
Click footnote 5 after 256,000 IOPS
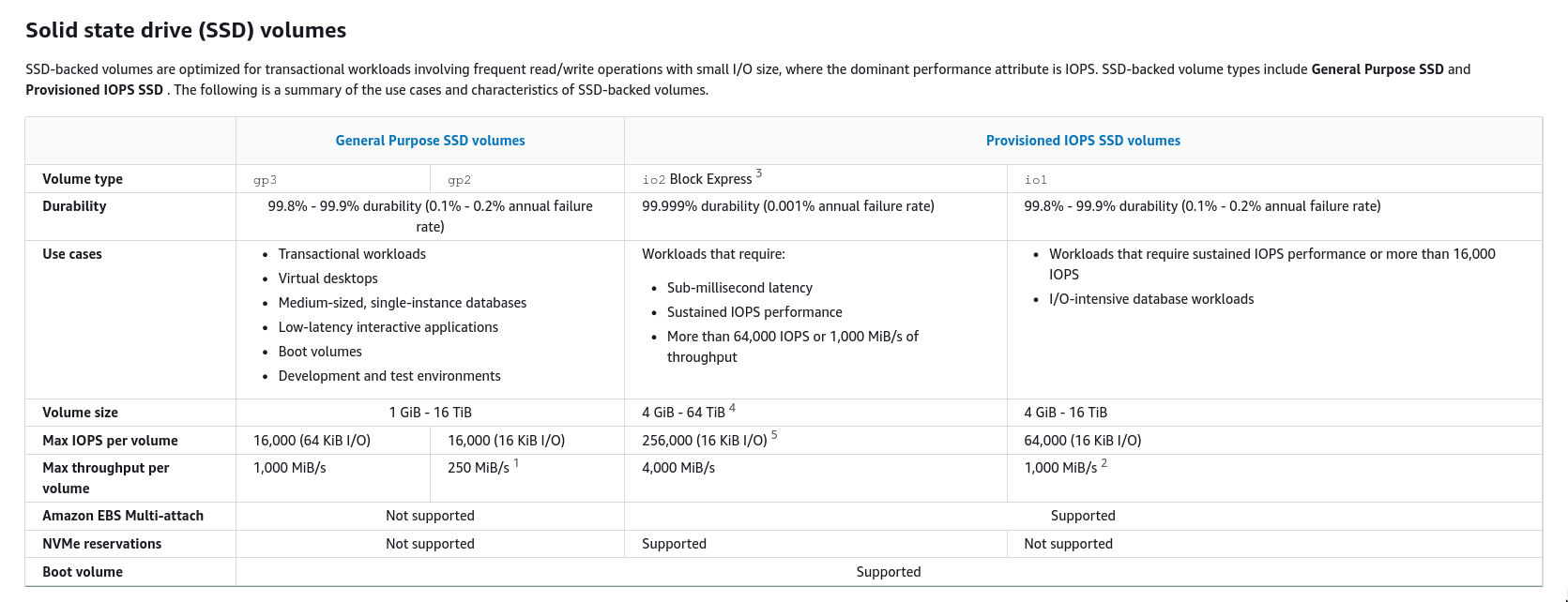[774, 436]
